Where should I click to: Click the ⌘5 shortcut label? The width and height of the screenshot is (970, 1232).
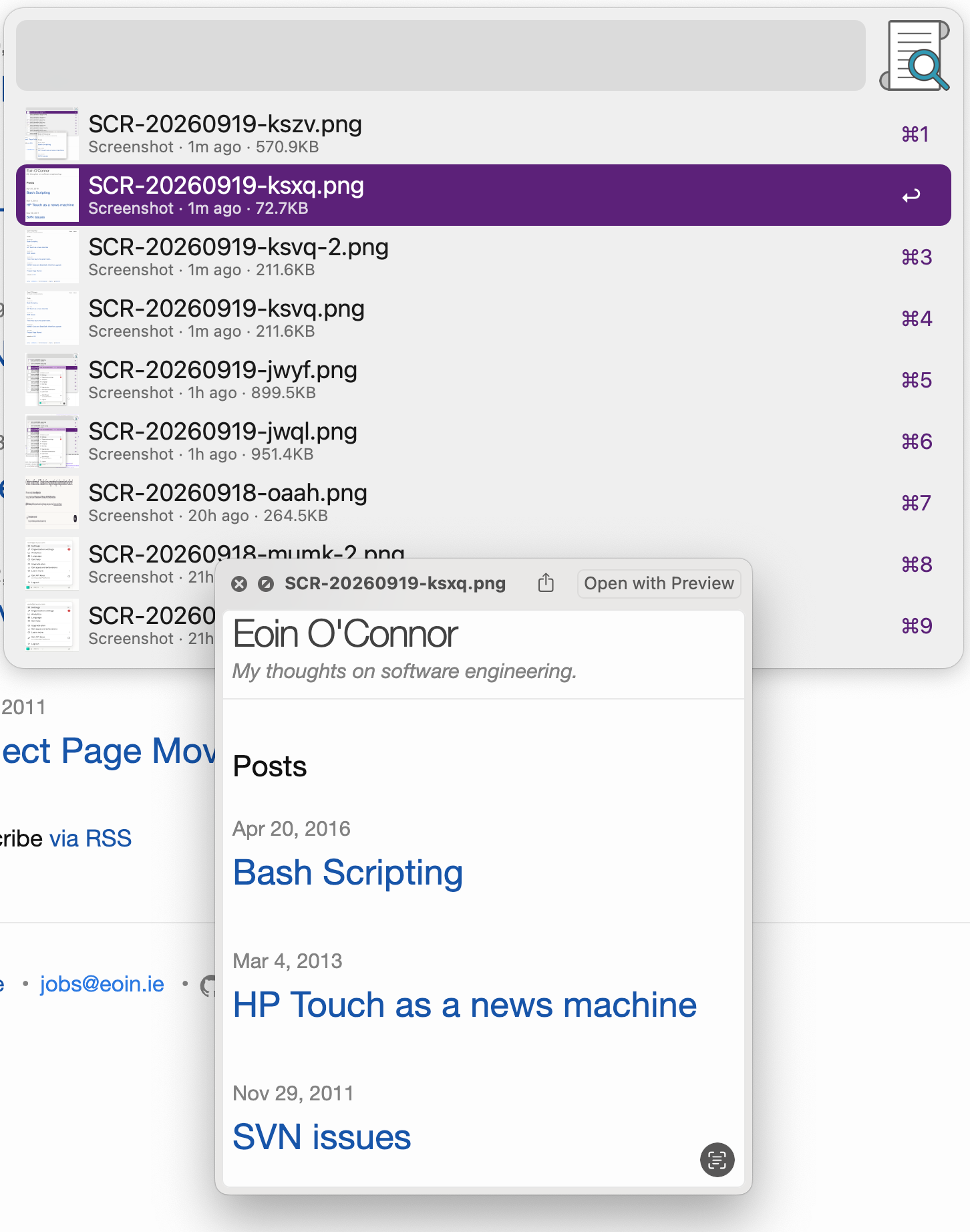[x=917, y=380]
